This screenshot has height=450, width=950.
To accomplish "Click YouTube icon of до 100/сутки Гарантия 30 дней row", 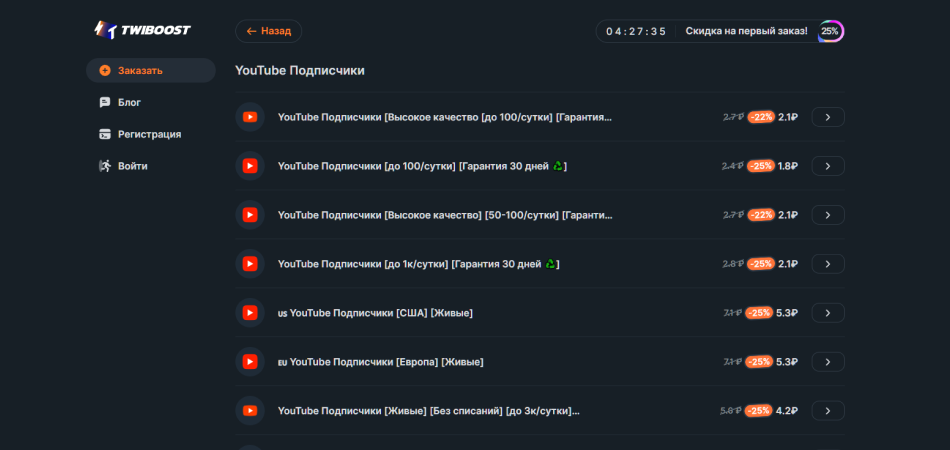I will (x=250, y=166).
